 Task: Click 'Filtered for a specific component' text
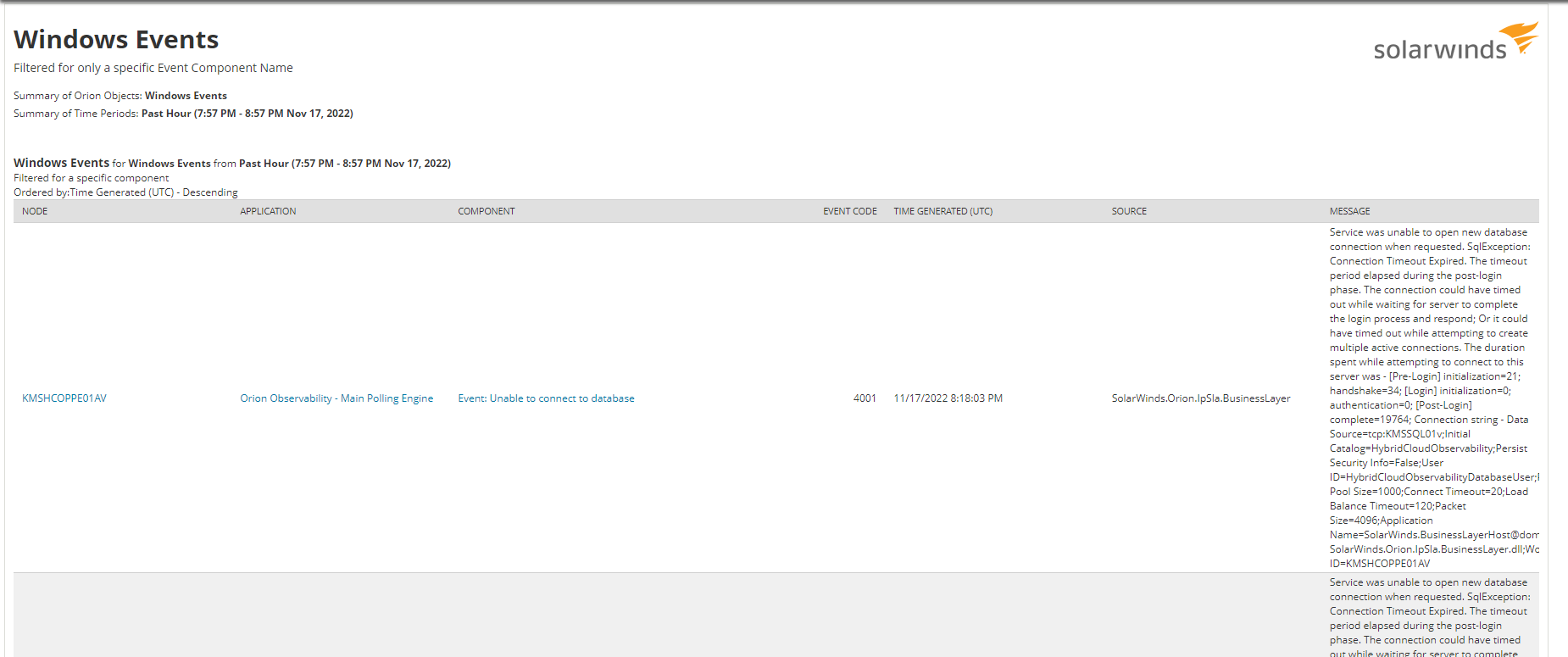(x=91, y=178)
